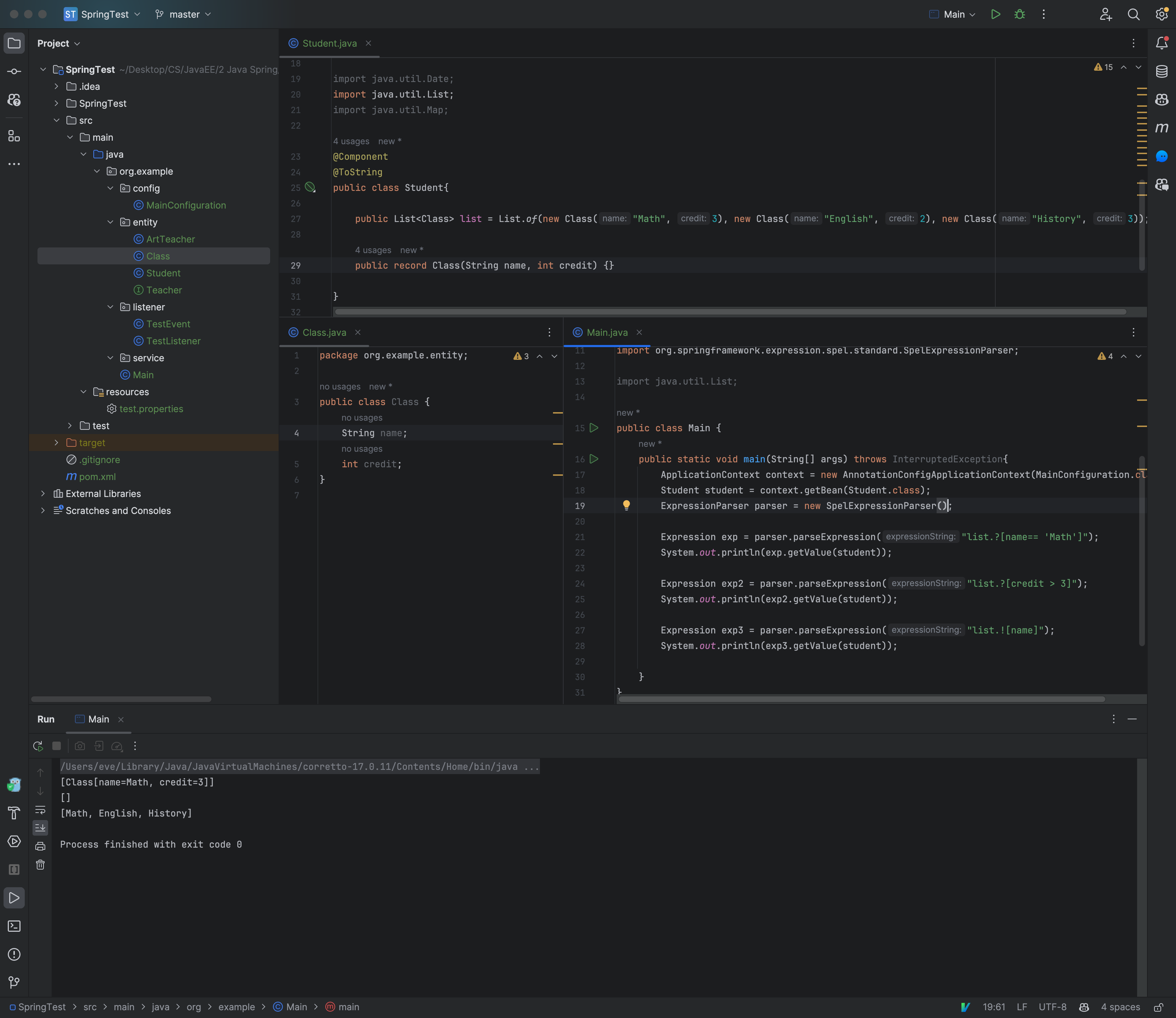Viewport: 1176px width, 1018px height.
Task: Open test.properties file
Action: (151, 409)
